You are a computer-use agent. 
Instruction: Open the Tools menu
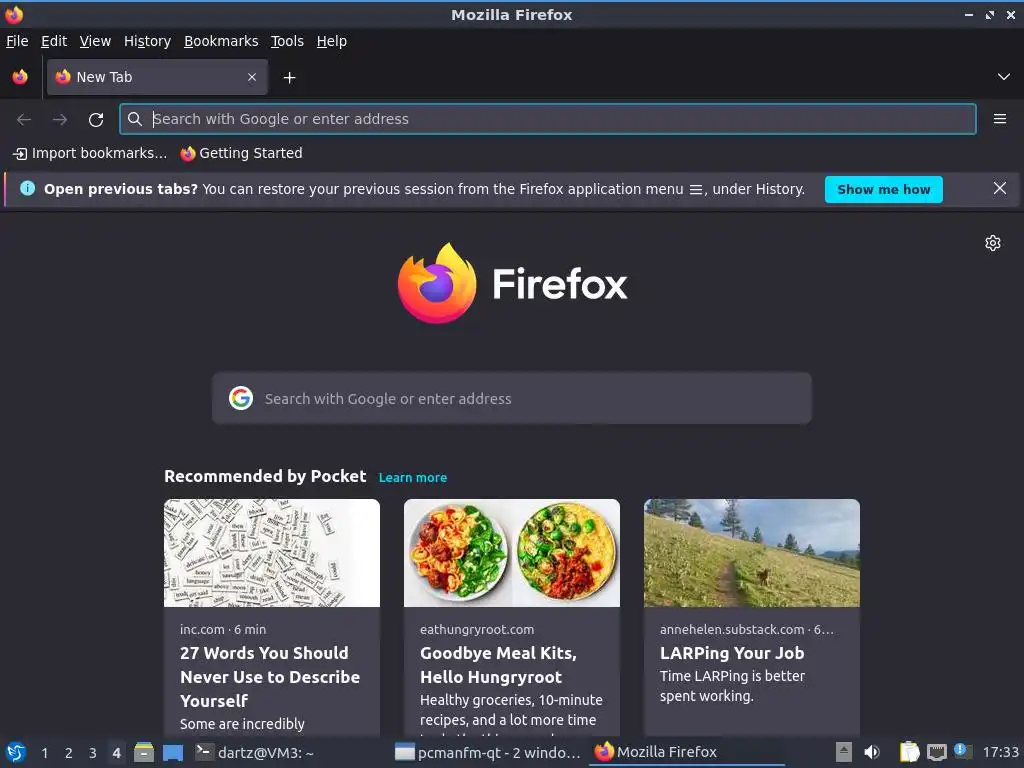pos(287,41)
